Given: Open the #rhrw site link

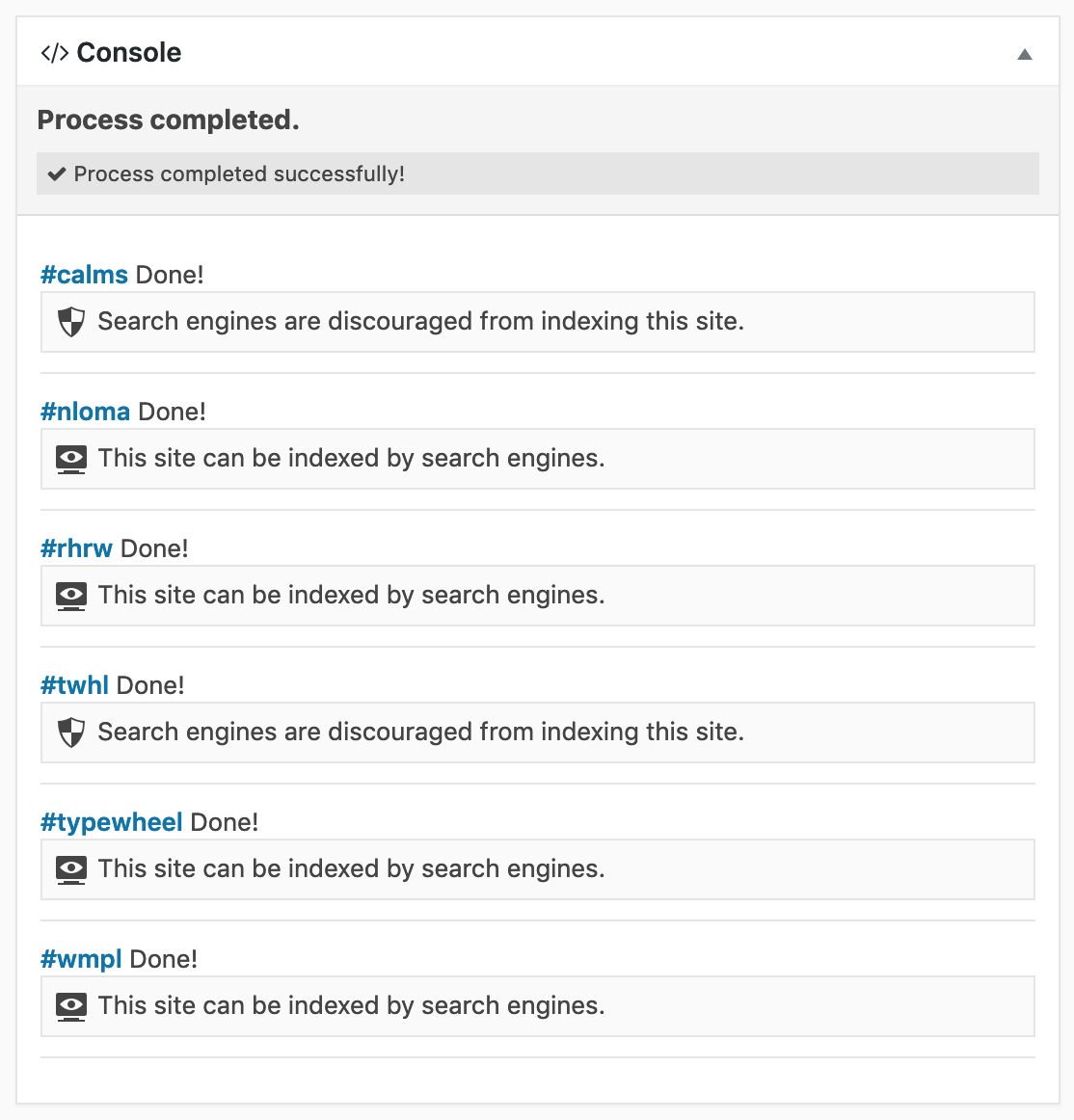Looking at the screenshot, I should [76, 548].
